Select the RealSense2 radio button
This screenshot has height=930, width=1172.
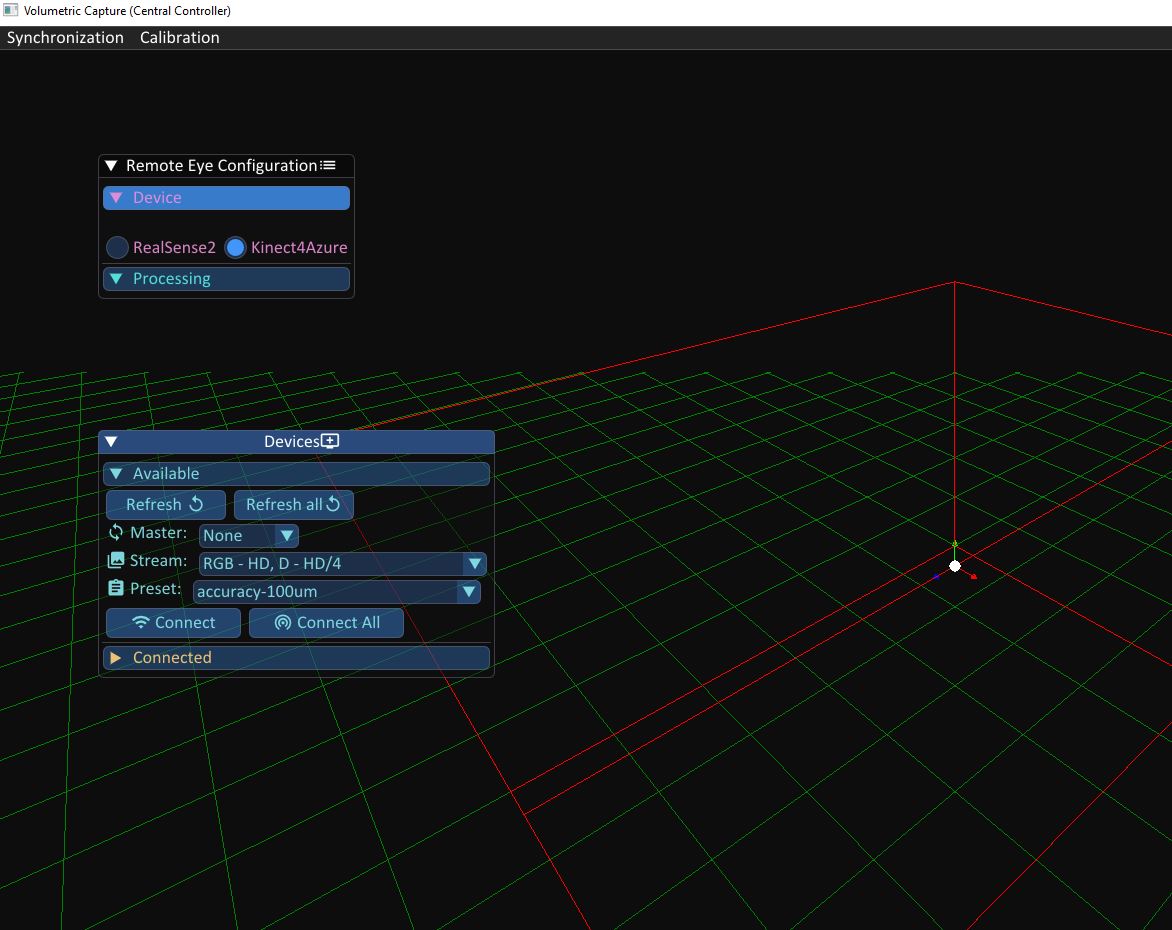pyautogui.click(x=117, y=247)
